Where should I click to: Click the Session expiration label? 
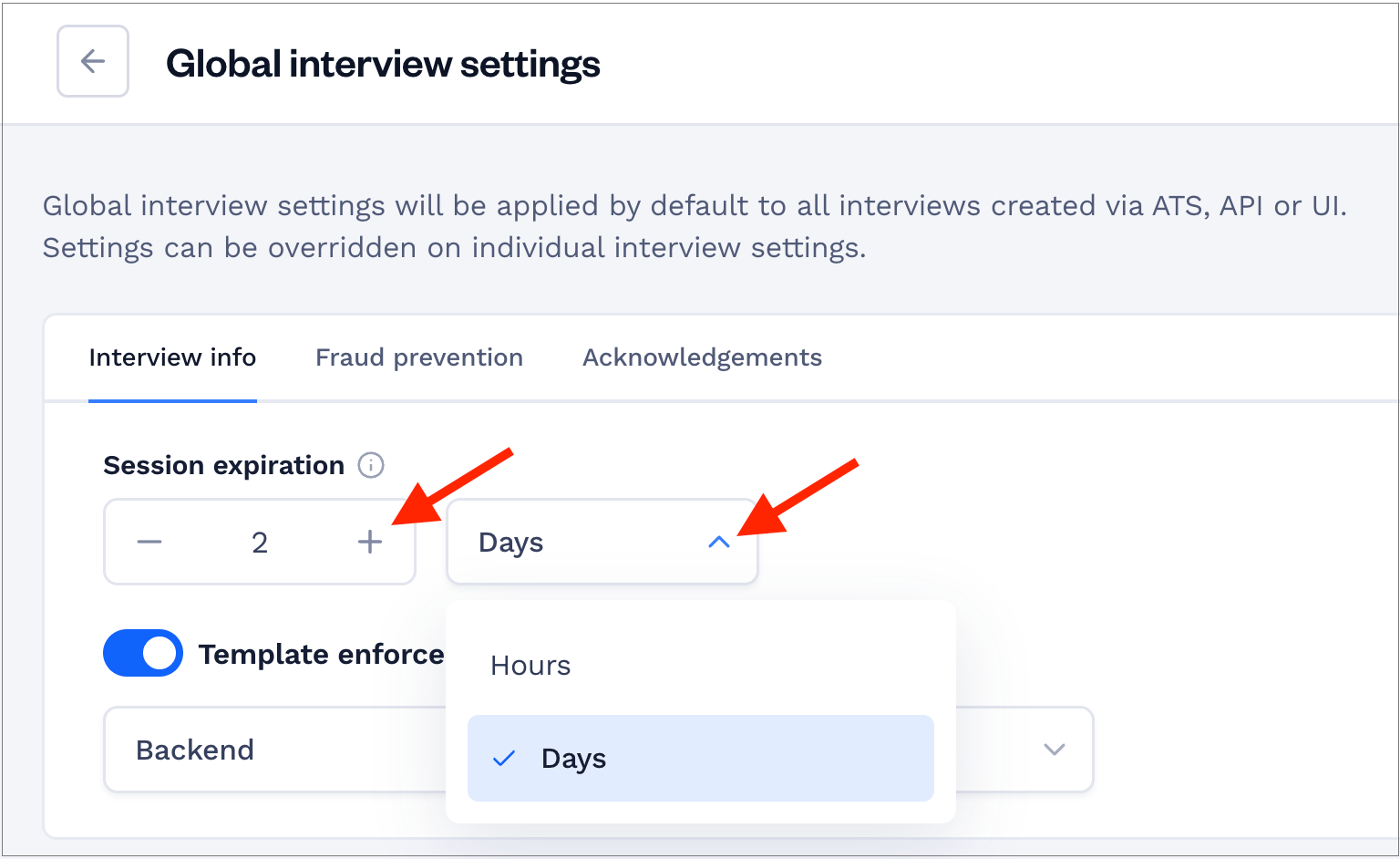224,465
